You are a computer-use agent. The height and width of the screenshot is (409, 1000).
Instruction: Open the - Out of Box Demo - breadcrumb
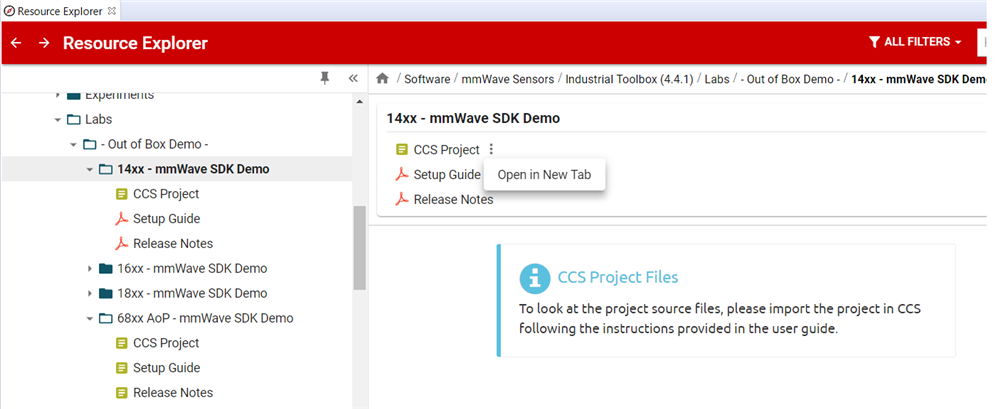point(790,79)
